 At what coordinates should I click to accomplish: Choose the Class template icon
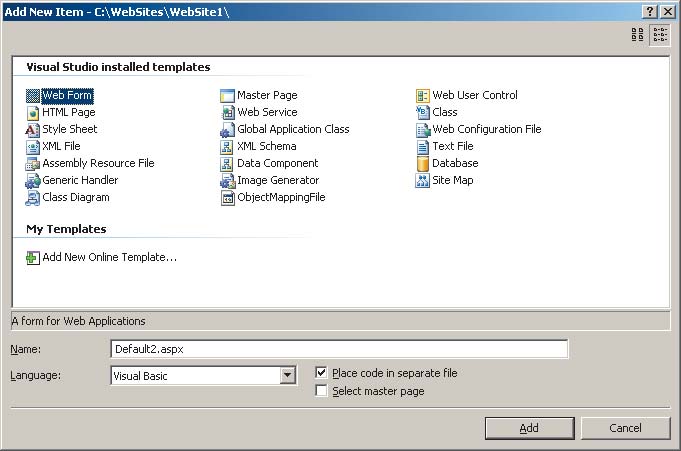point(423,113)
